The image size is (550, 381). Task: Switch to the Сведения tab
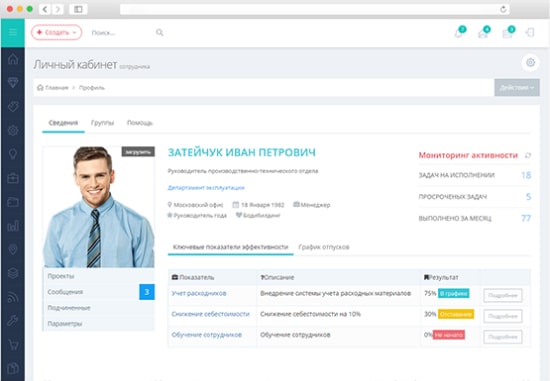pyautogui.click(x=63, y=123)
